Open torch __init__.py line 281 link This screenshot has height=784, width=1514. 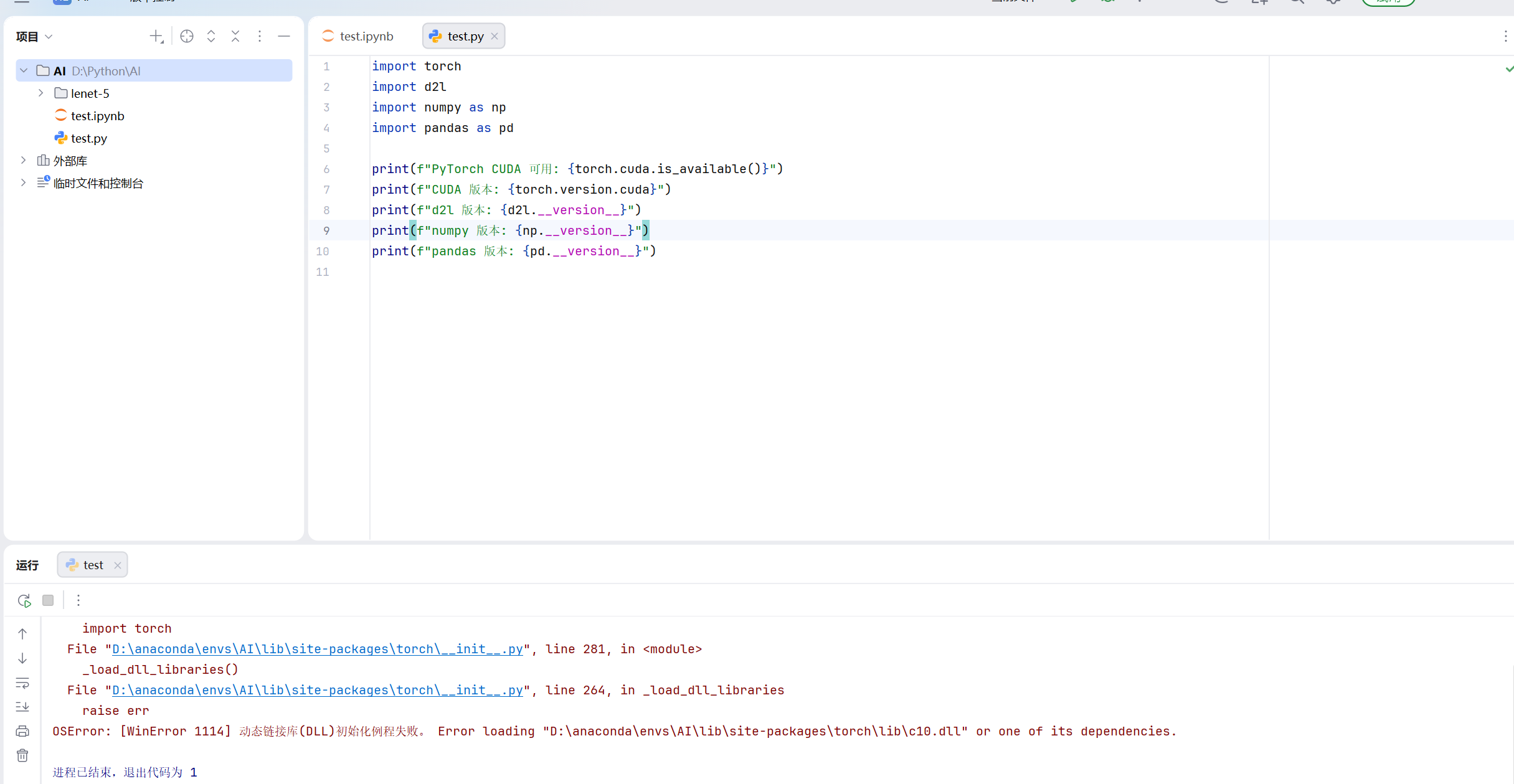click(x=317, y=649)
